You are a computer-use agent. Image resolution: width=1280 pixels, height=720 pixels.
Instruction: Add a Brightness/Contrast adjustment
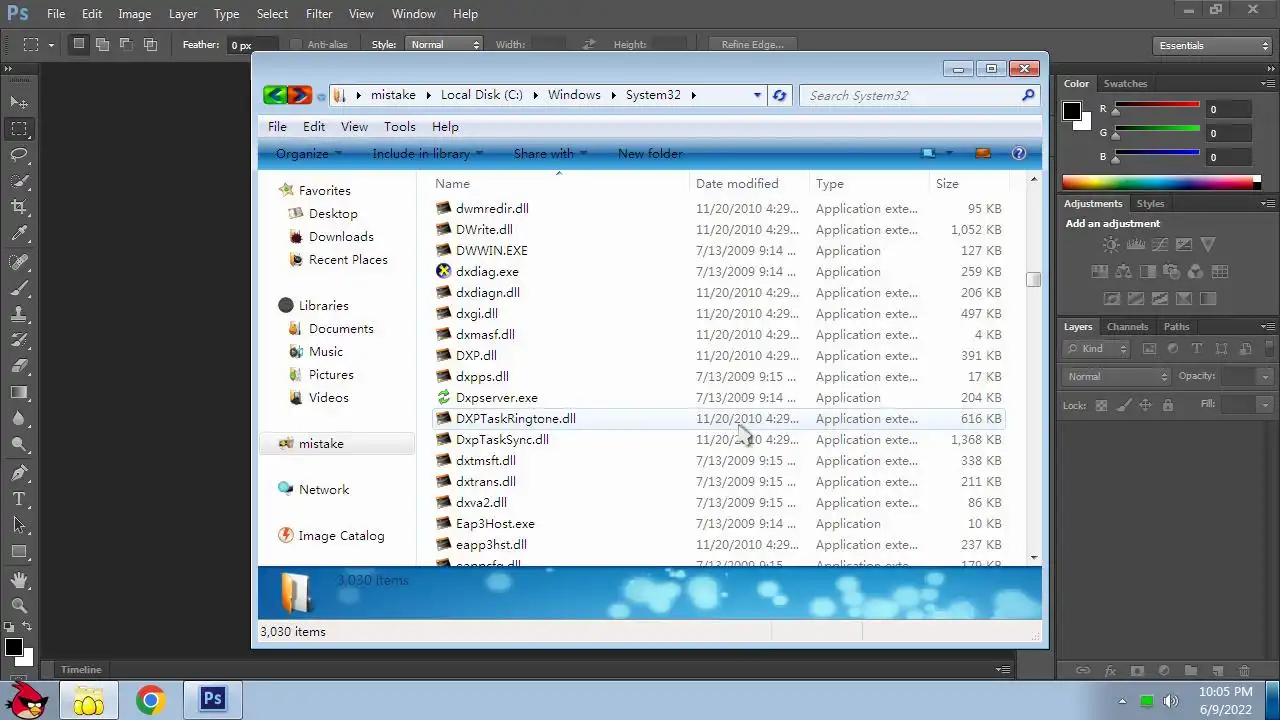tap(1111, 245)
